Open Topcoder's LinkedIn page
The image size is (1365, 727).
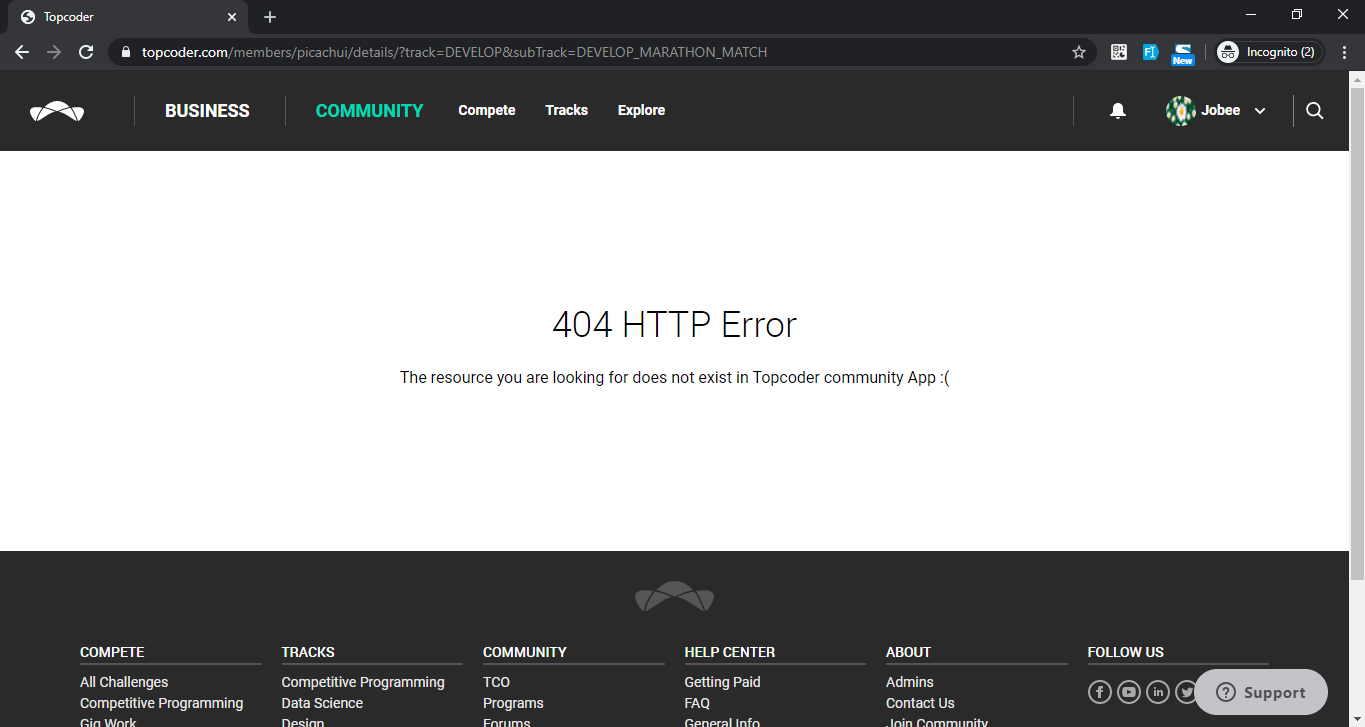(1157, 691)
